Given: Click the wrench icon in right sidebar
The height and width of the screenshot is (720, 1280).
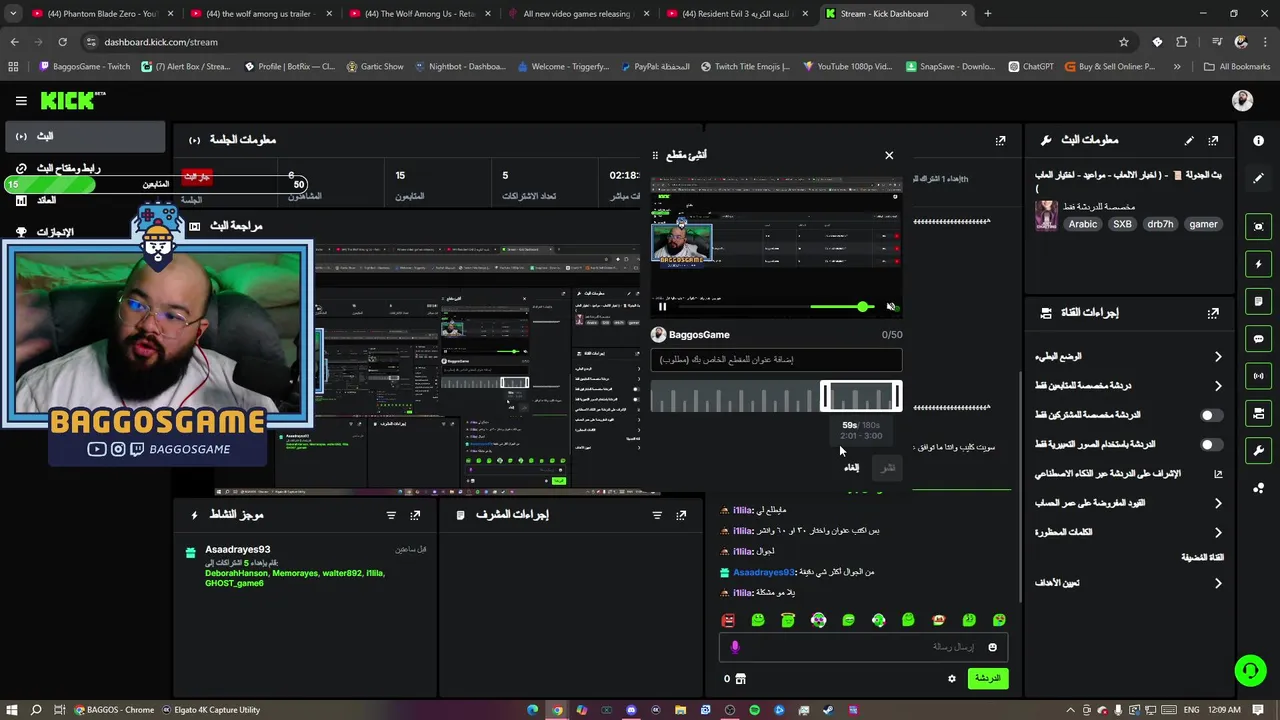Looking at the screenshot, I should point(1258,450).
